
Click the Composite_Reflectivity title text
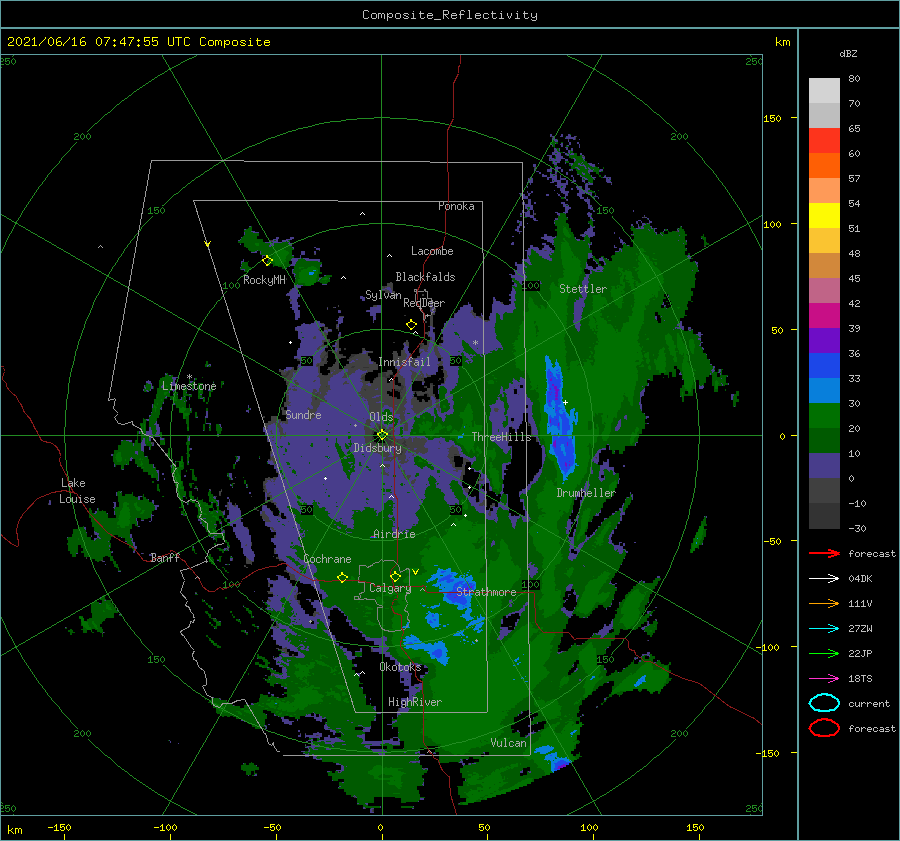(449, 15)
